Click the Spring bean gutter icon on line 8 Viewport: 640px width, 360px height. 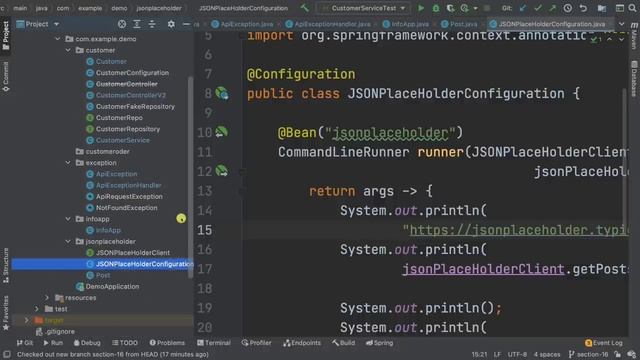222,93
